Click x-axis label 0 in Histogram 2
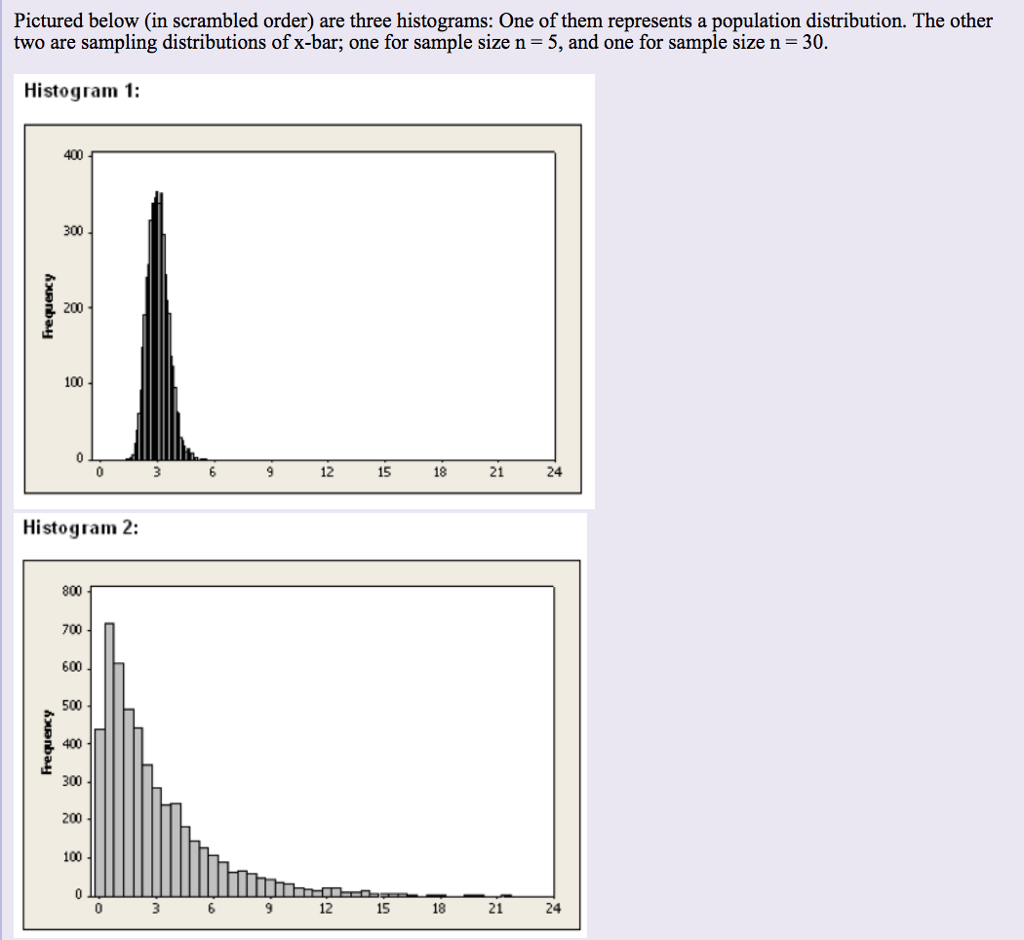1024x940 pixels. click(x=98, y=908)
